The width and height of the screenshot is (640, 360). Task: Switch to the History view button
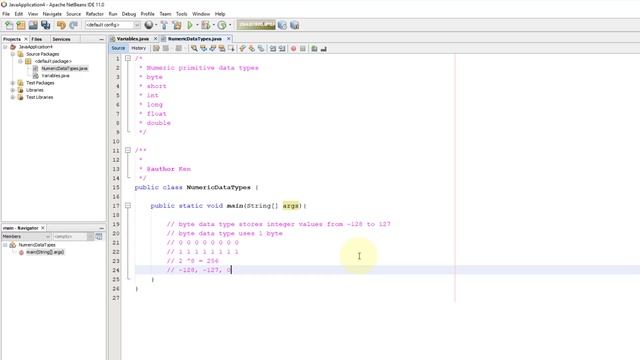tap(138, 48)
